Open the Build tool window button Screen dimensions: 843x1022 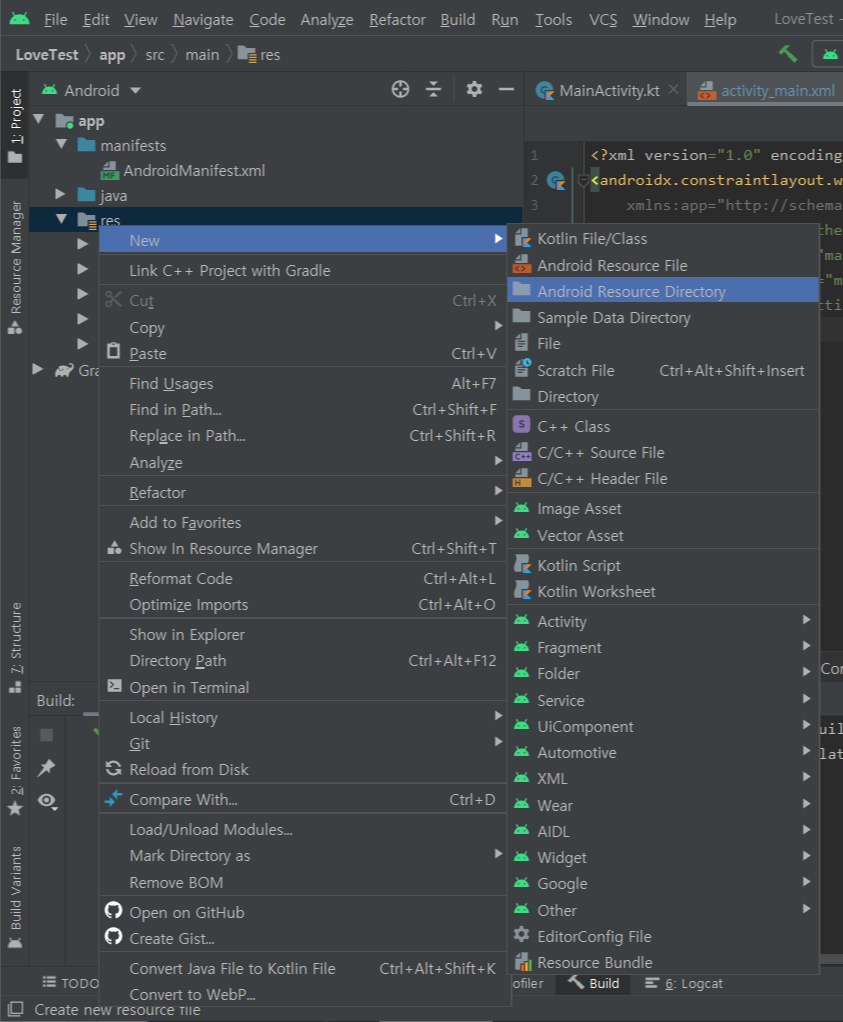pos(593,983)
